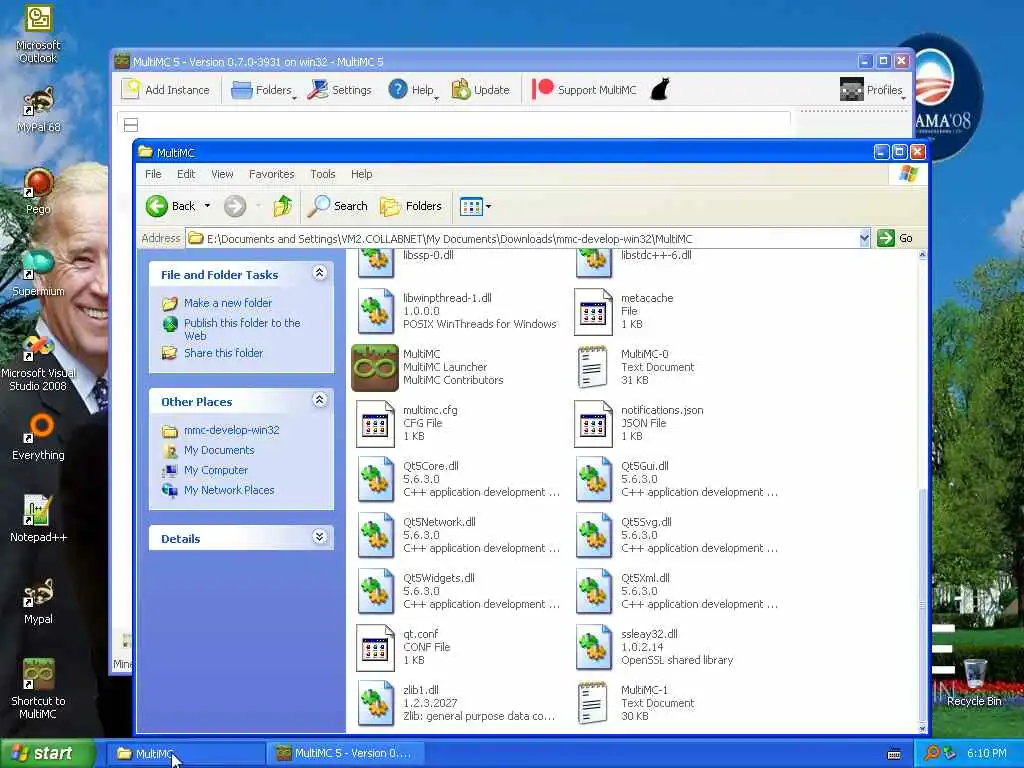Select Qt5Xml.dll file icon
This screenshot has width=1024, height=768.
pyautogui.click(x=593, y=592)
